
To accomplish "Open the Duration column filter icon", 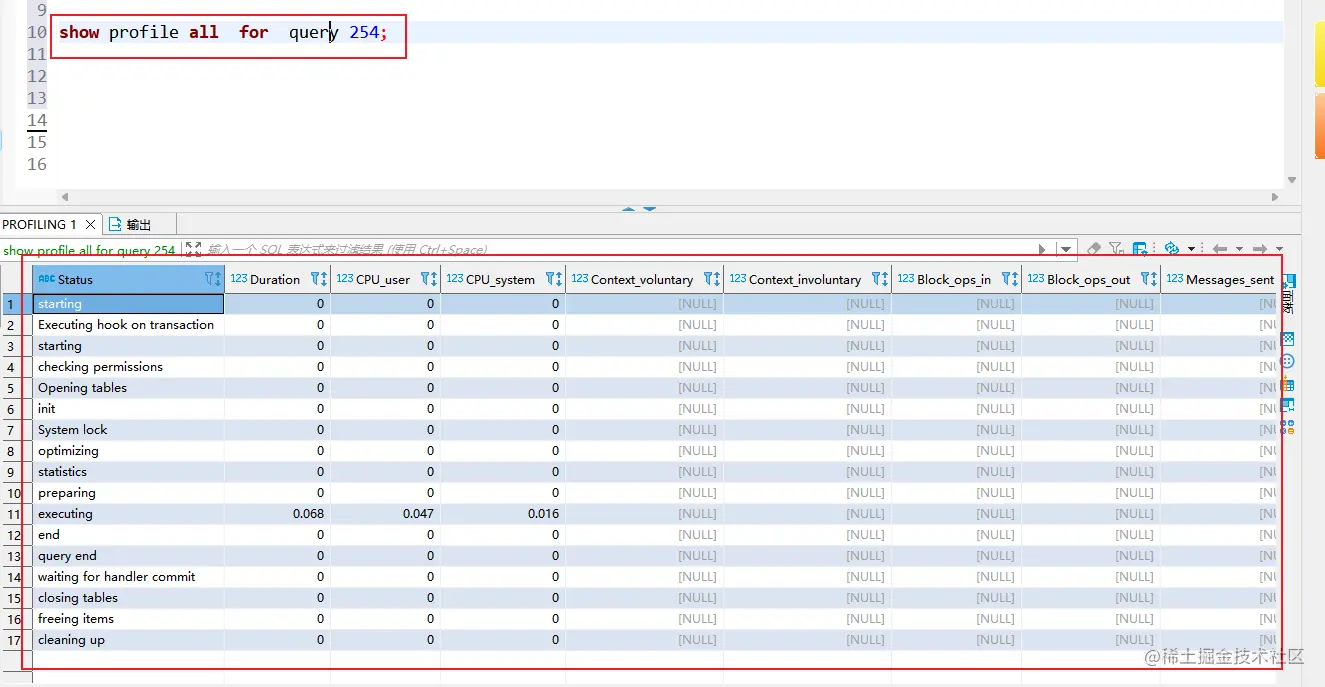I will (316, 279).
